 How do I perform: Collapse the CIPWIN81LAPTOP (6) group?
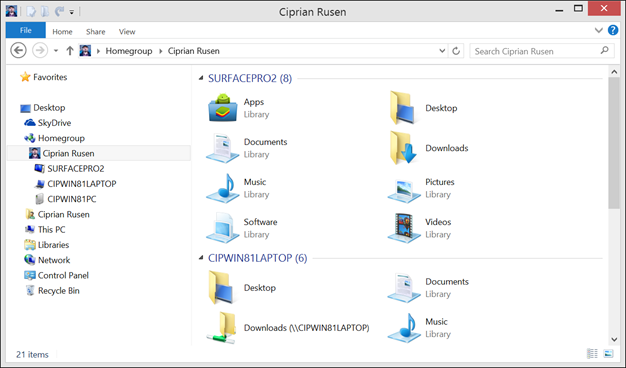(201, 258)
